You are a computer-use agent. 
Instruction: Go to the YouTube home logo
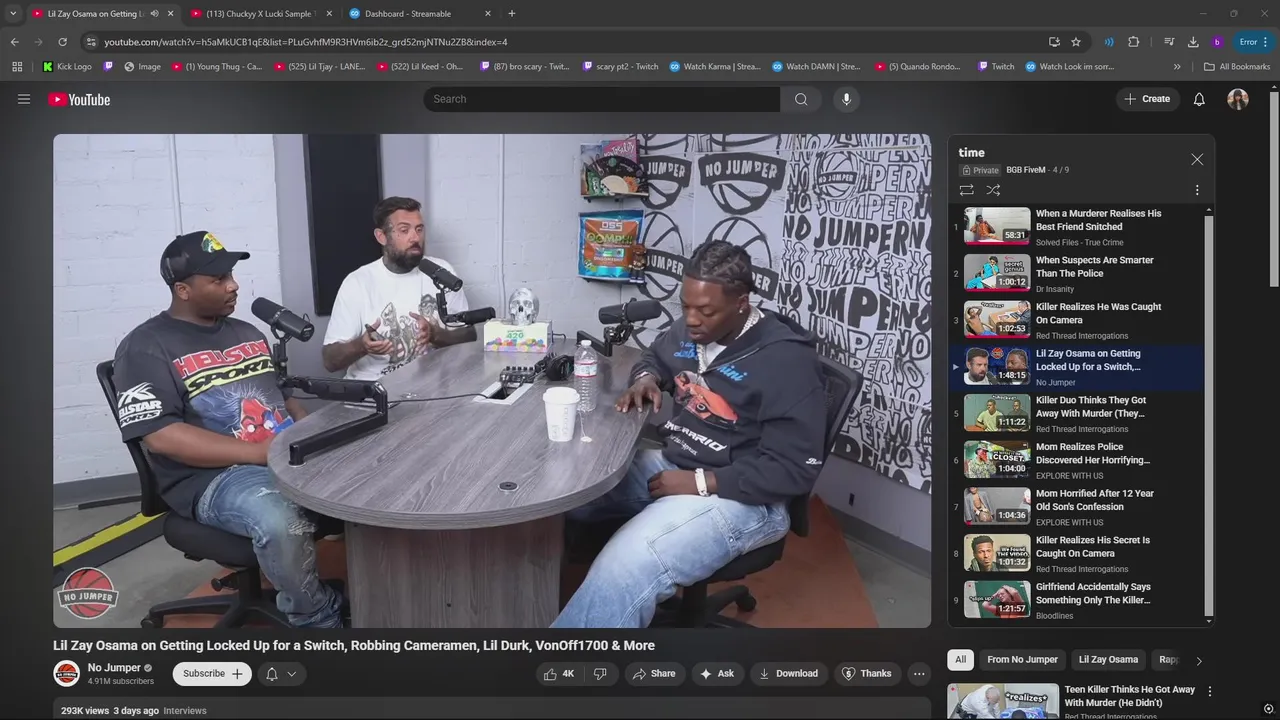[x=79, y=99]
